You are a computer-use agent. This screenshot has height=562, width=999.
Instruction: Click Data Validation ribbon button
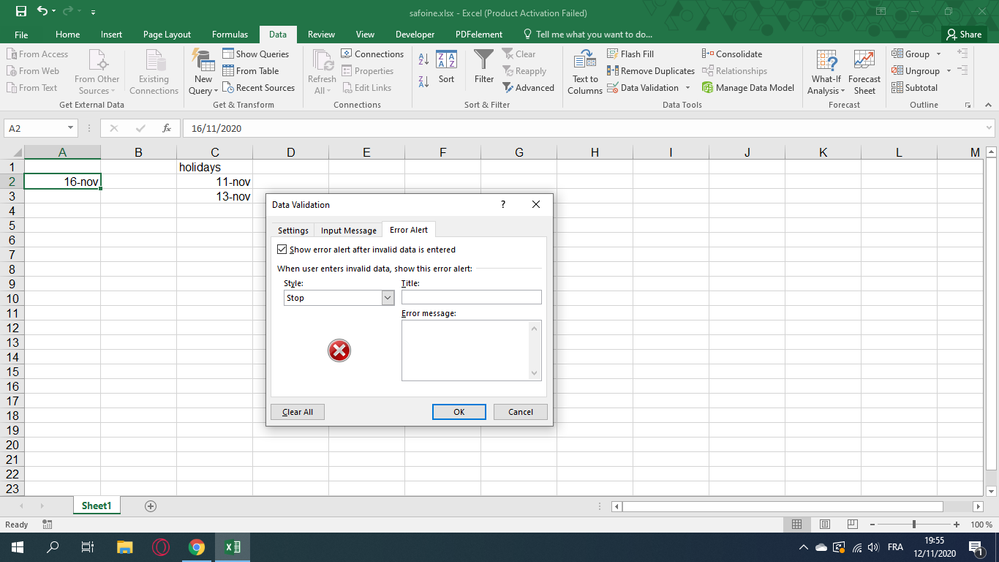(643, 88)
